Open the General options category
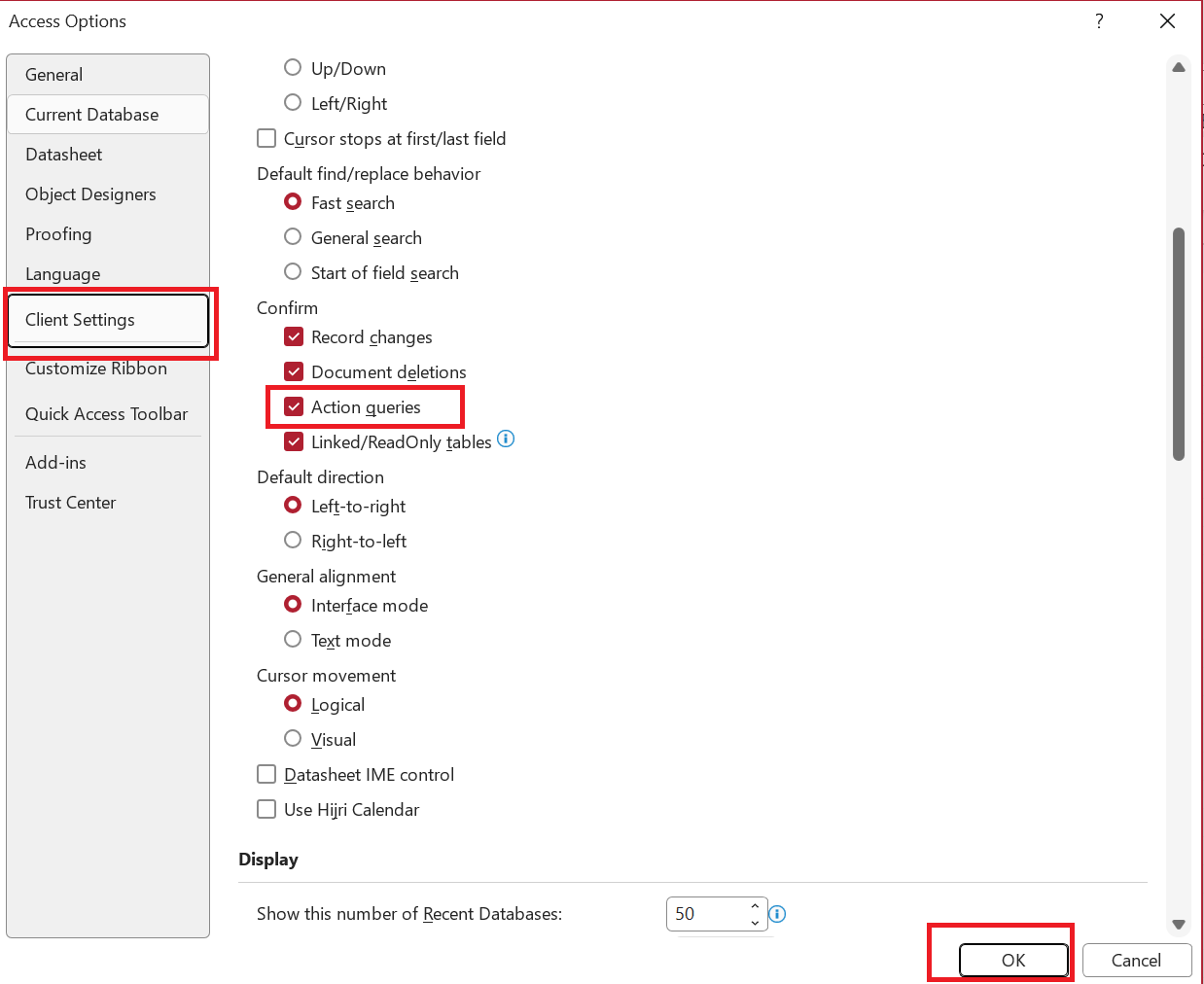This screenshot has width=1204, height=984. click(108, 75)
